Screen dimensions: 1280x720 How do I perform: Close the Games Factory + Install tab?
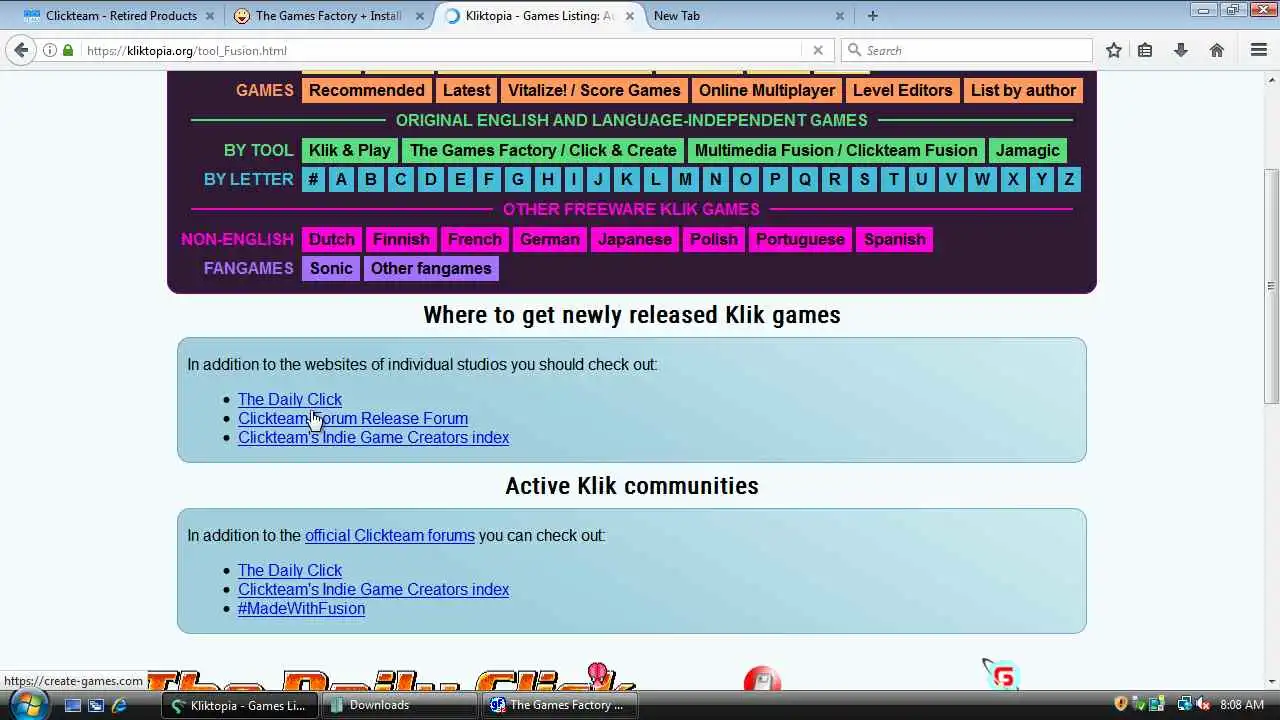420,16
